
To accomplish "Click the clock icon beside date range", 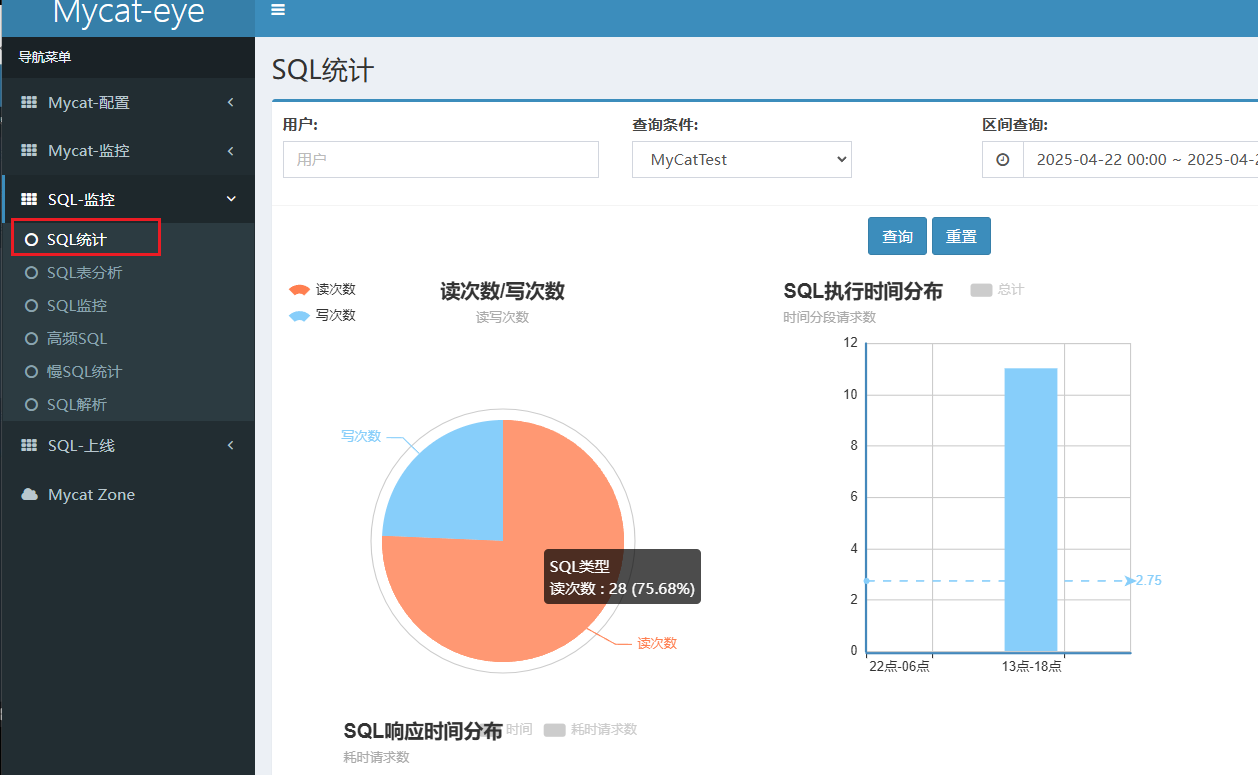I will point(1002,160).
